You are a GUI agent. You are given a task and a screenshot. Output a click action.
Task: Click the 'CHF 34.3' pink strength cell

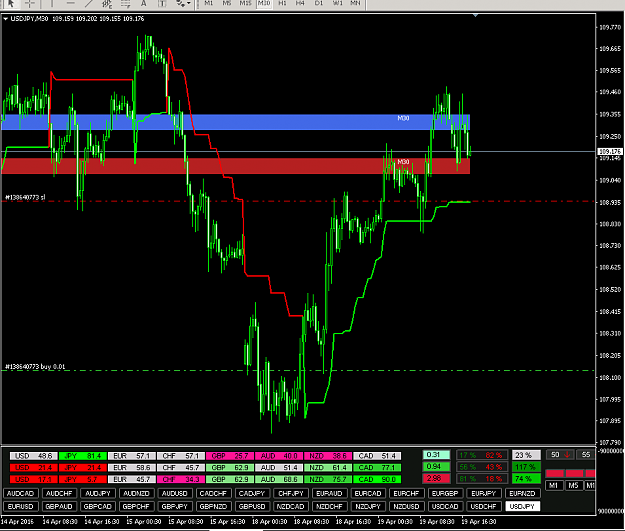181,479
